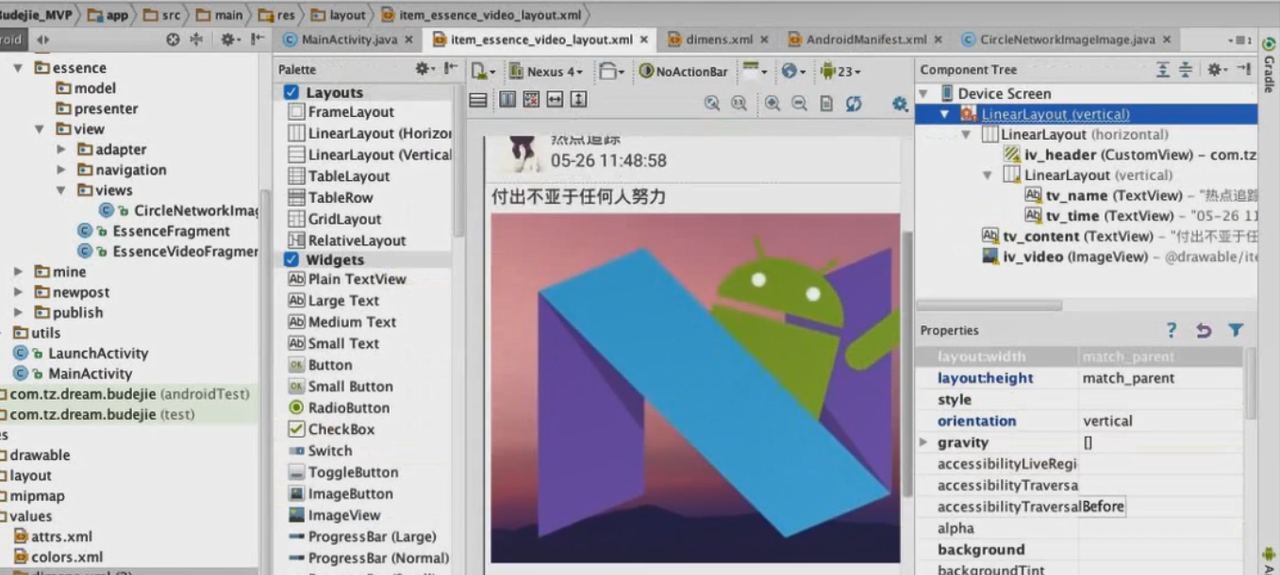Hide the Palette panel
The width and height of the screenshot is (1280, 575).
pyautogui.click(x=451, y=69)
